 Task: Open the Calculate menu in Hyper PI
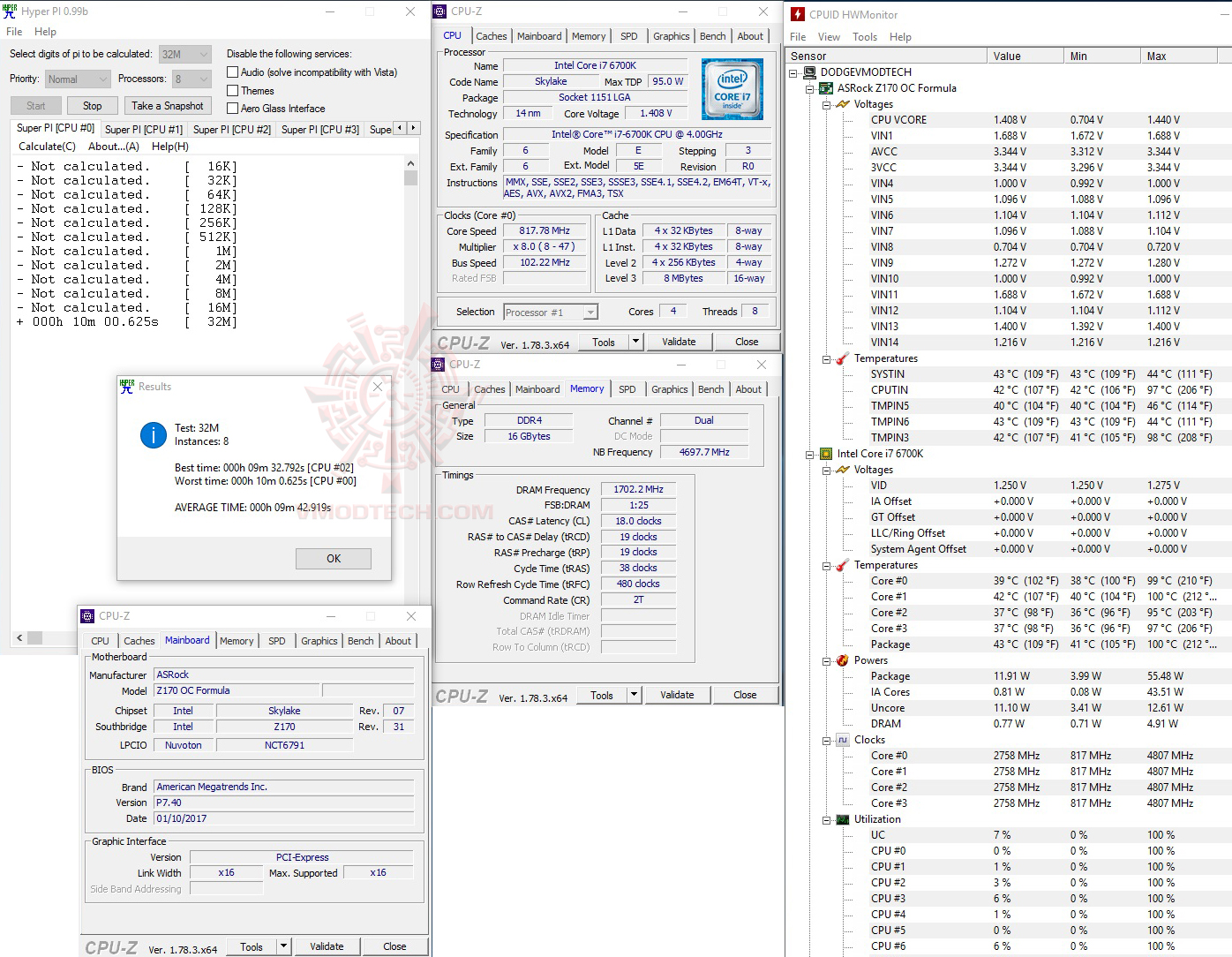point(46,146)
